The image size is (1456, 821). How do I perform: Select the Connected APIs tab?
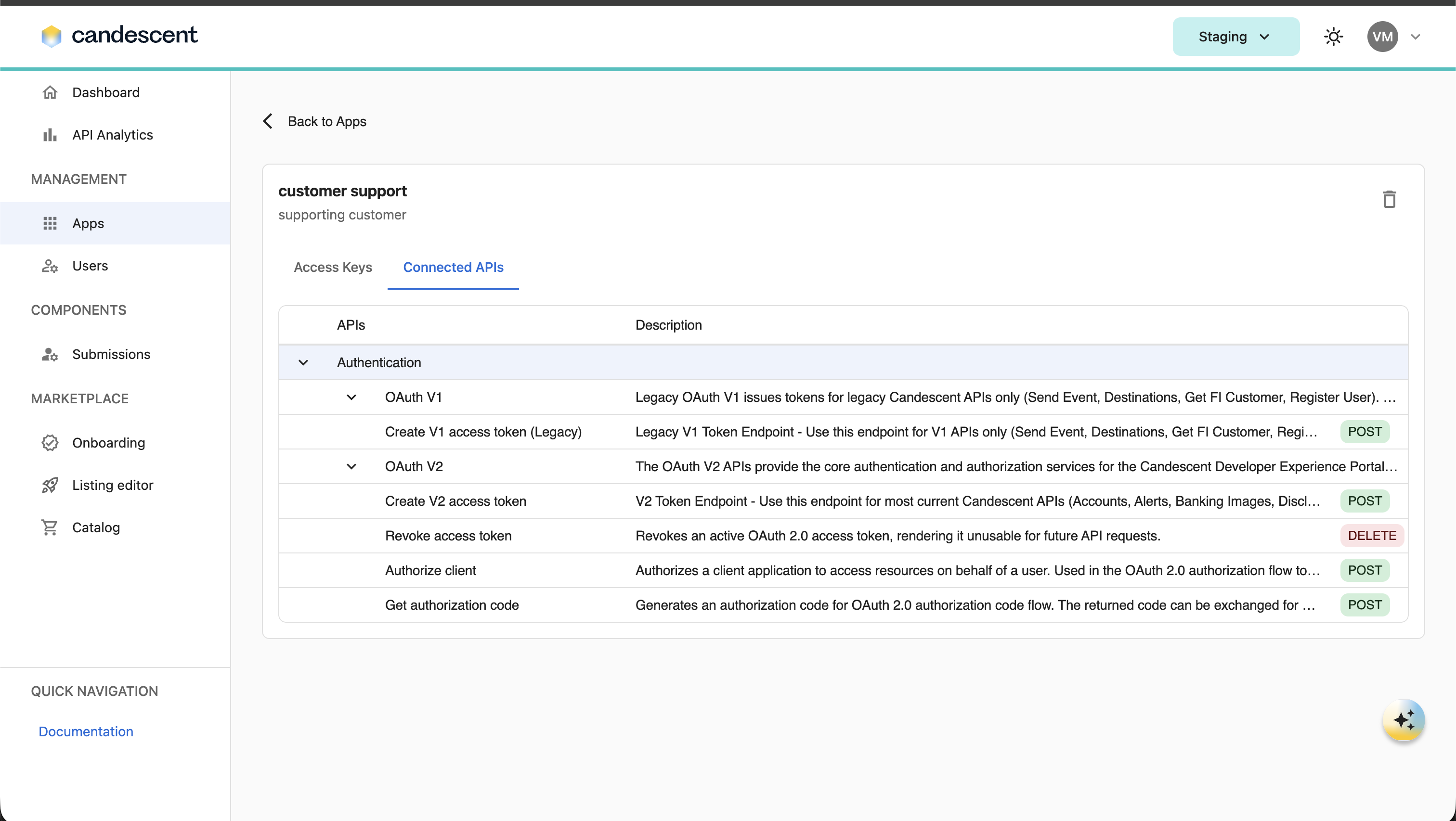point(453,267)
